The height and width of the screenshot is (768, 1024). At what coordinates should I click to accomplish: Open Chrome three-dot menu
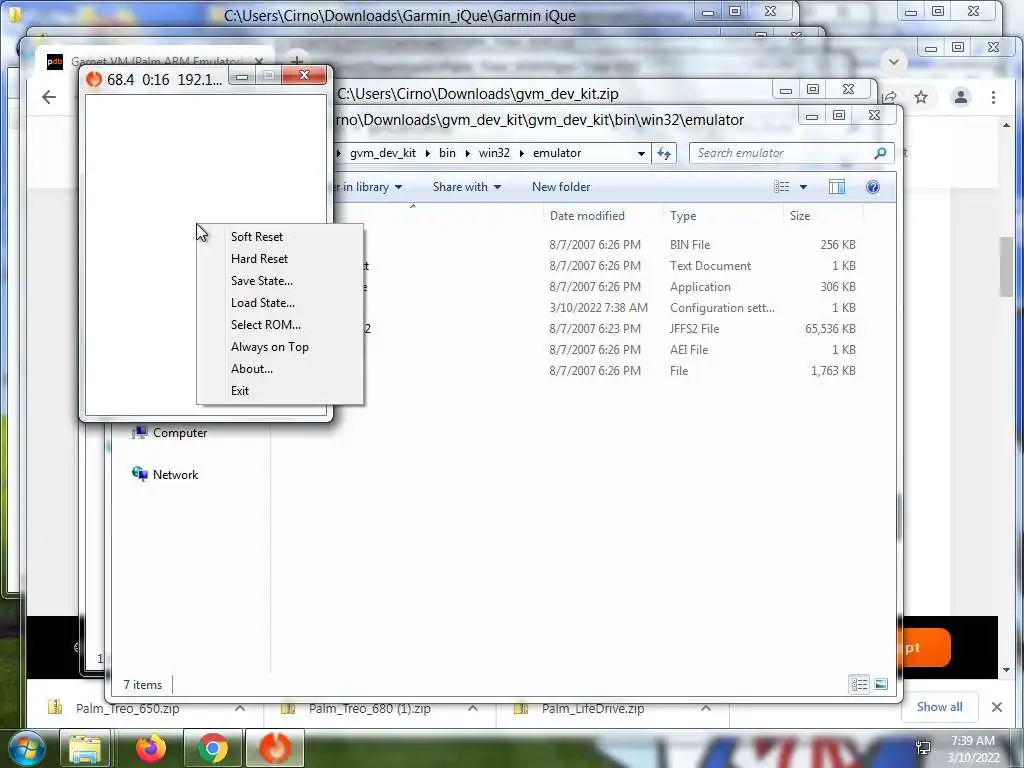point(993,97)
